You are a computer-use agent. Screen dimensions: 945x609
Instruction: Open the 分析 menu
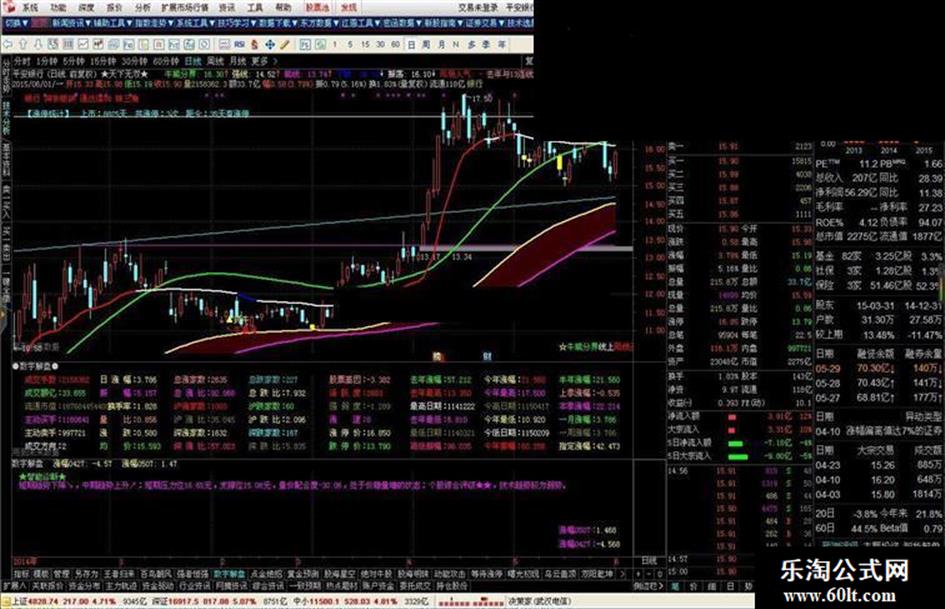click(143, 8)
